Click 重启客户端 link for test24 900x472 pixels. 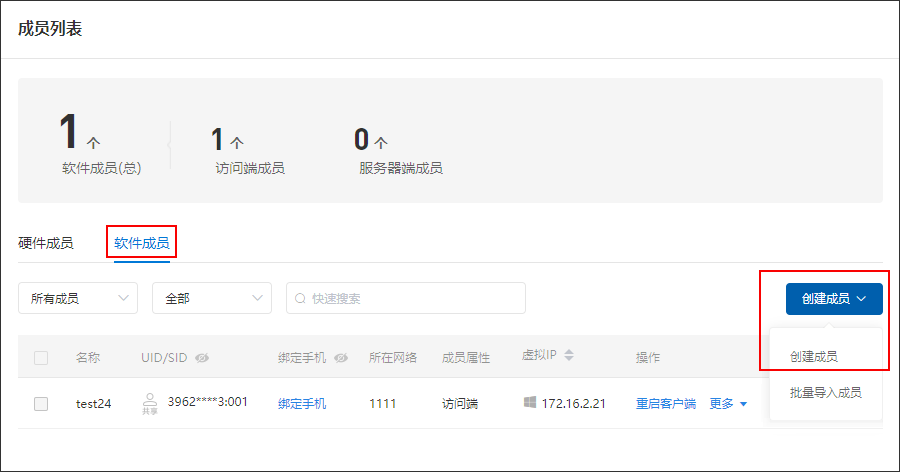[666, 404]
